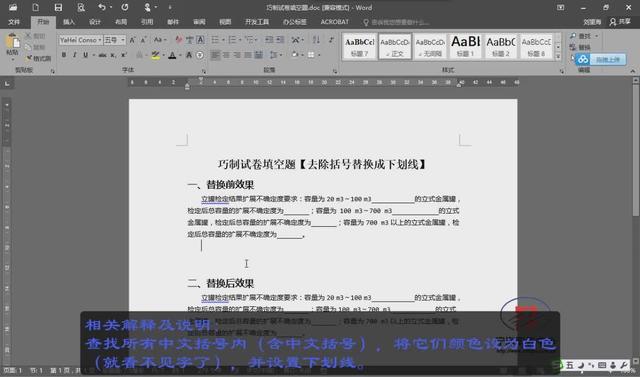Decrease font size with the shrink font icon
Screen dimensions: 640x377
[x=143, y=40]
